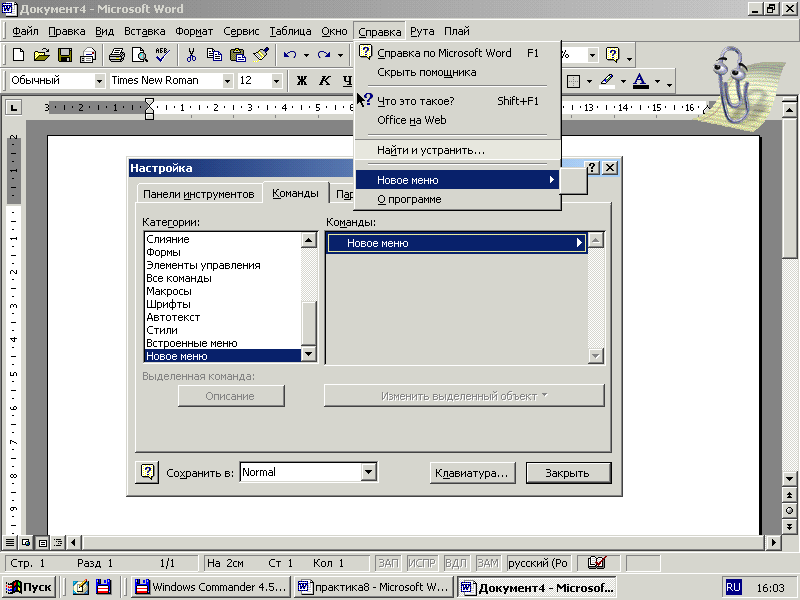Screen dimensions: 800x600
Task: Open Сохранить в Normal dropdown
Action: pyautogui.click(x=368, y=472)
